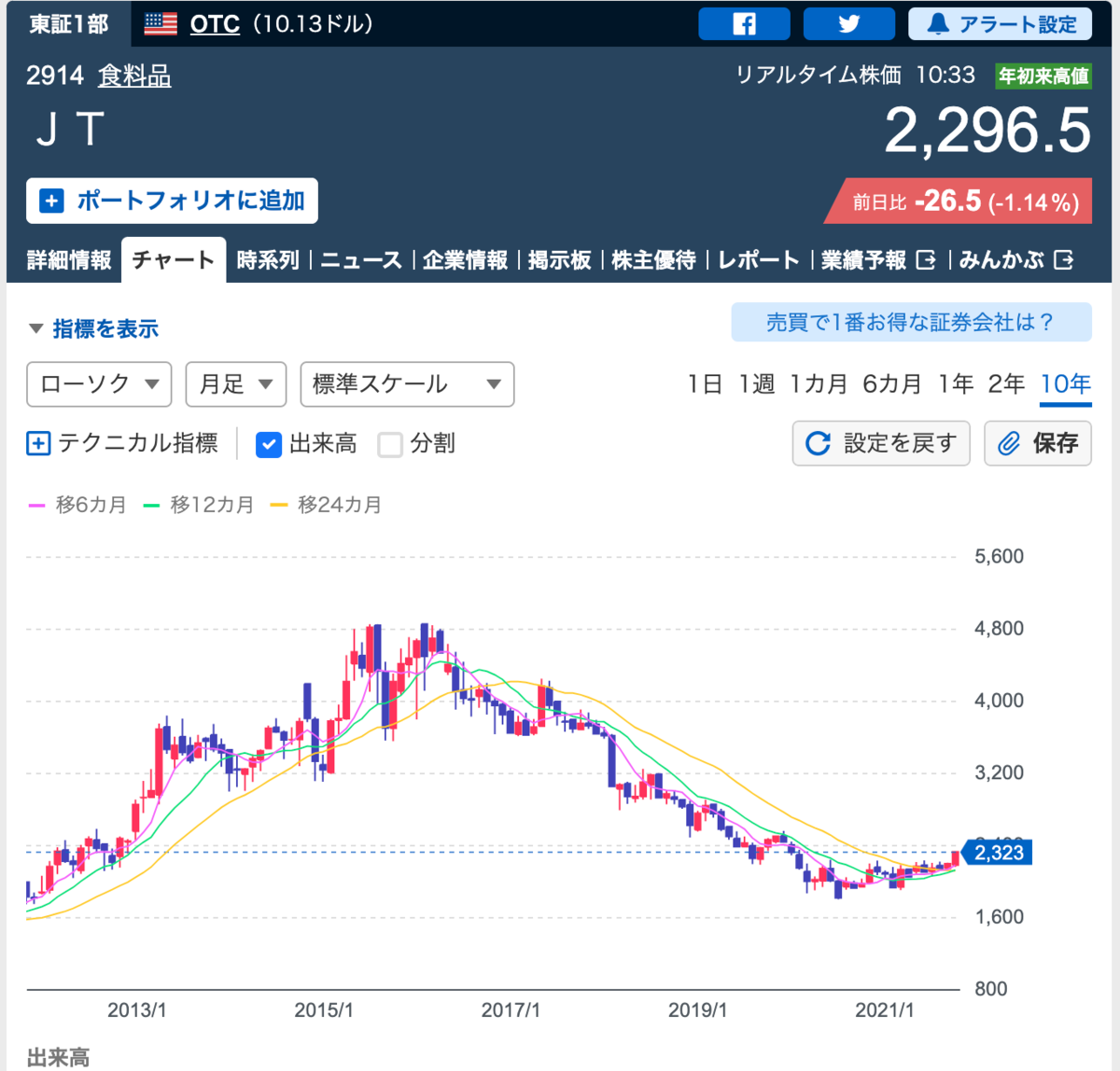Add JT to portfolio (ポートフォリオに追加)
The height and width of the screenshot is (1071, 1120).
tap(172, 201)
